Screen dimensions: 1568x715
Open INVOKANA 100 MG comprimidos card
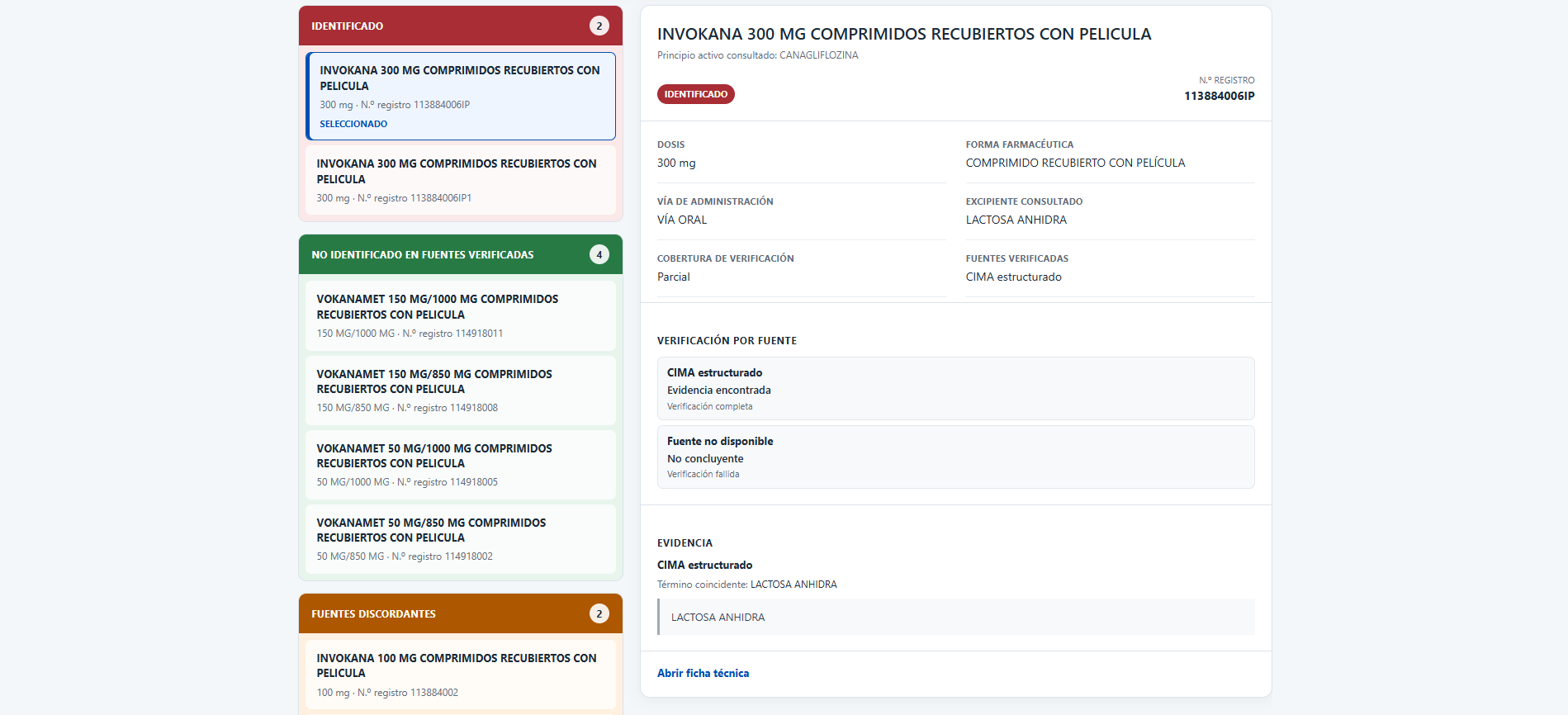[x=461, y=675]
